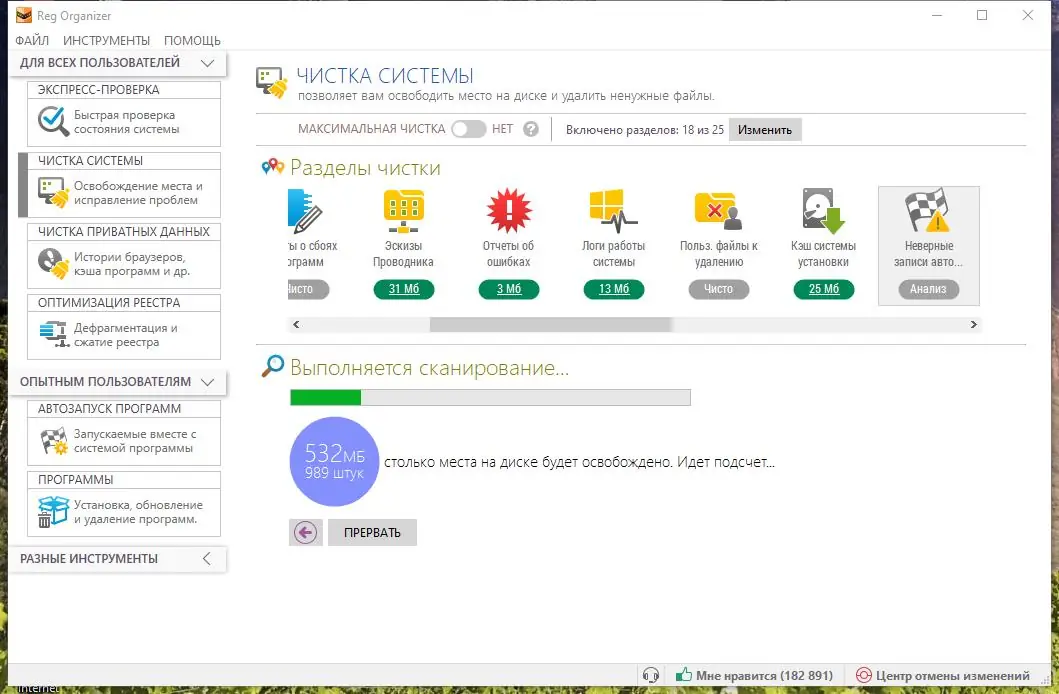Open ЧИСТКА ПРИВАТНЫХ ДАННЫХ section header

click(x=124, y=232)
